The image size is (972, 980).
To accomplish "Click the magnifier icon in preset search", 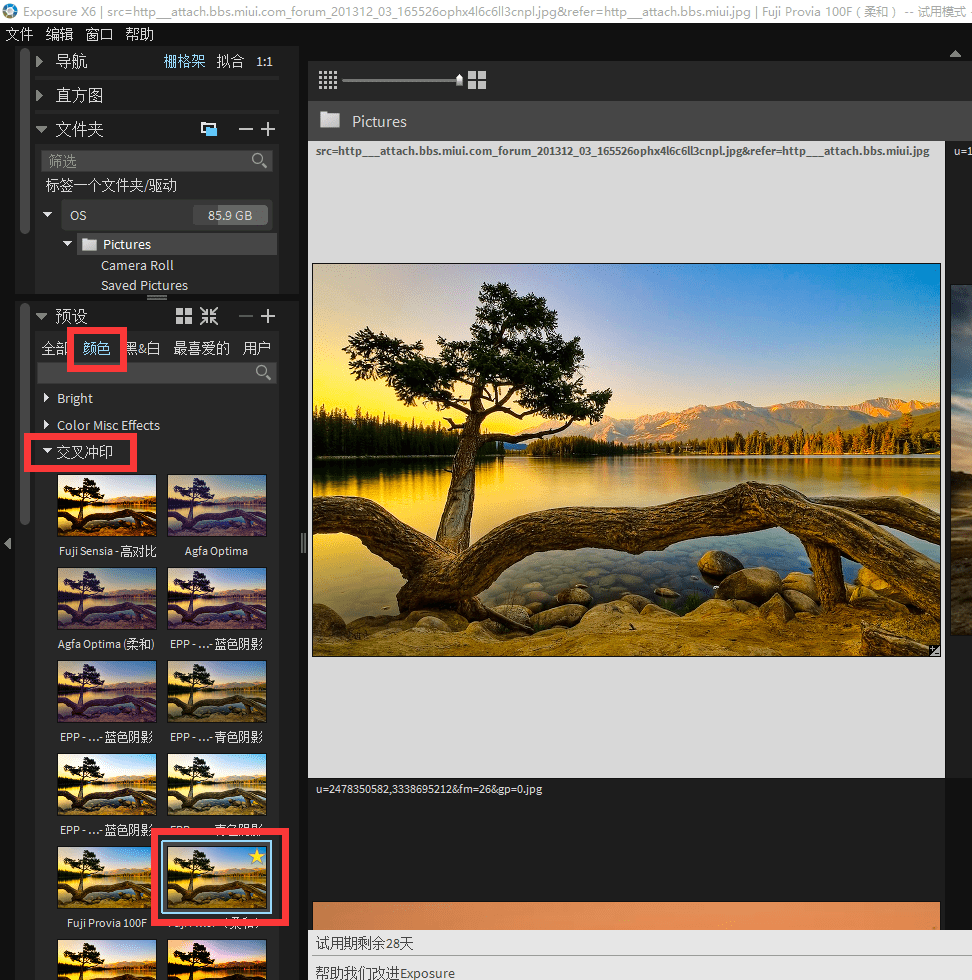I will [x=263, y=372].
